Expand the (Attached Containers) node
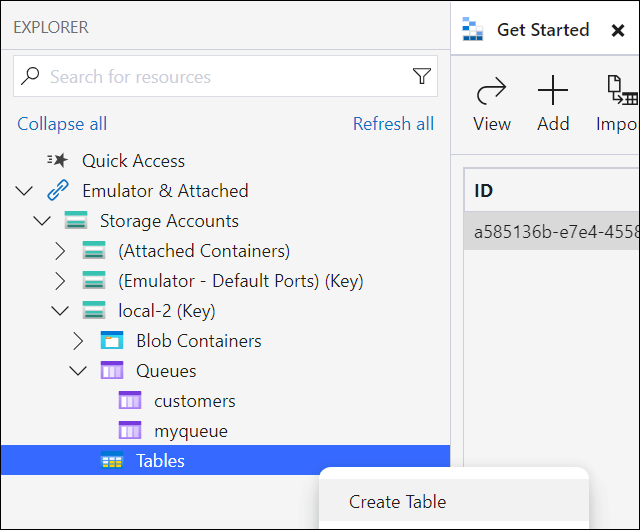Screen dimensions: 640x530 60,251
